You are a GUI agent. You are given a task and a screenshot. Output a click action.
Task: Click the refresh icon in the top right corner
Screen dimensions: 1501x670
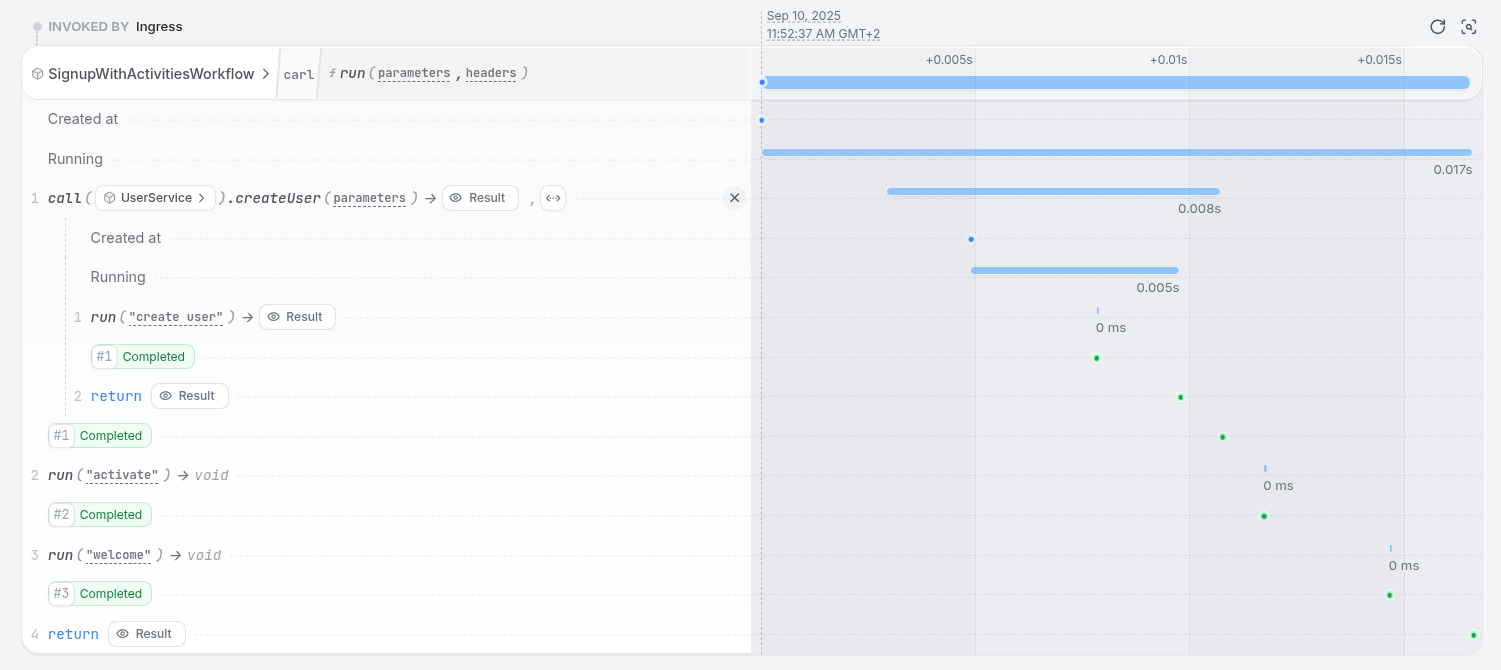click(1437, 27)
